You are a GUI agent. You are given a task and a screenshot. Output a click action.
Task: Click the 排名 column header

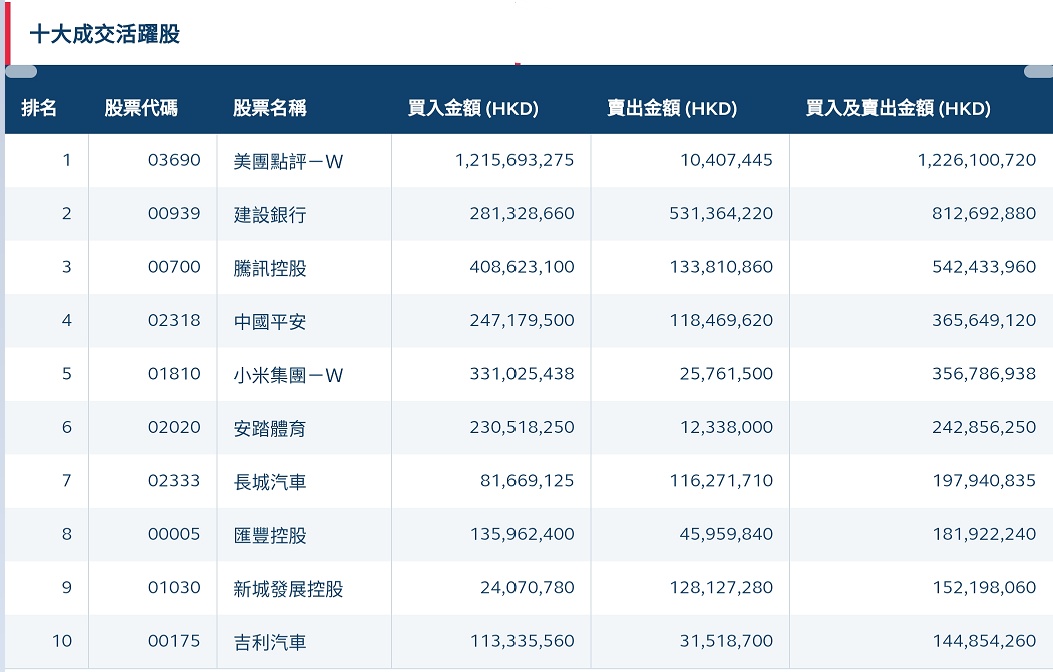point(39,107)
